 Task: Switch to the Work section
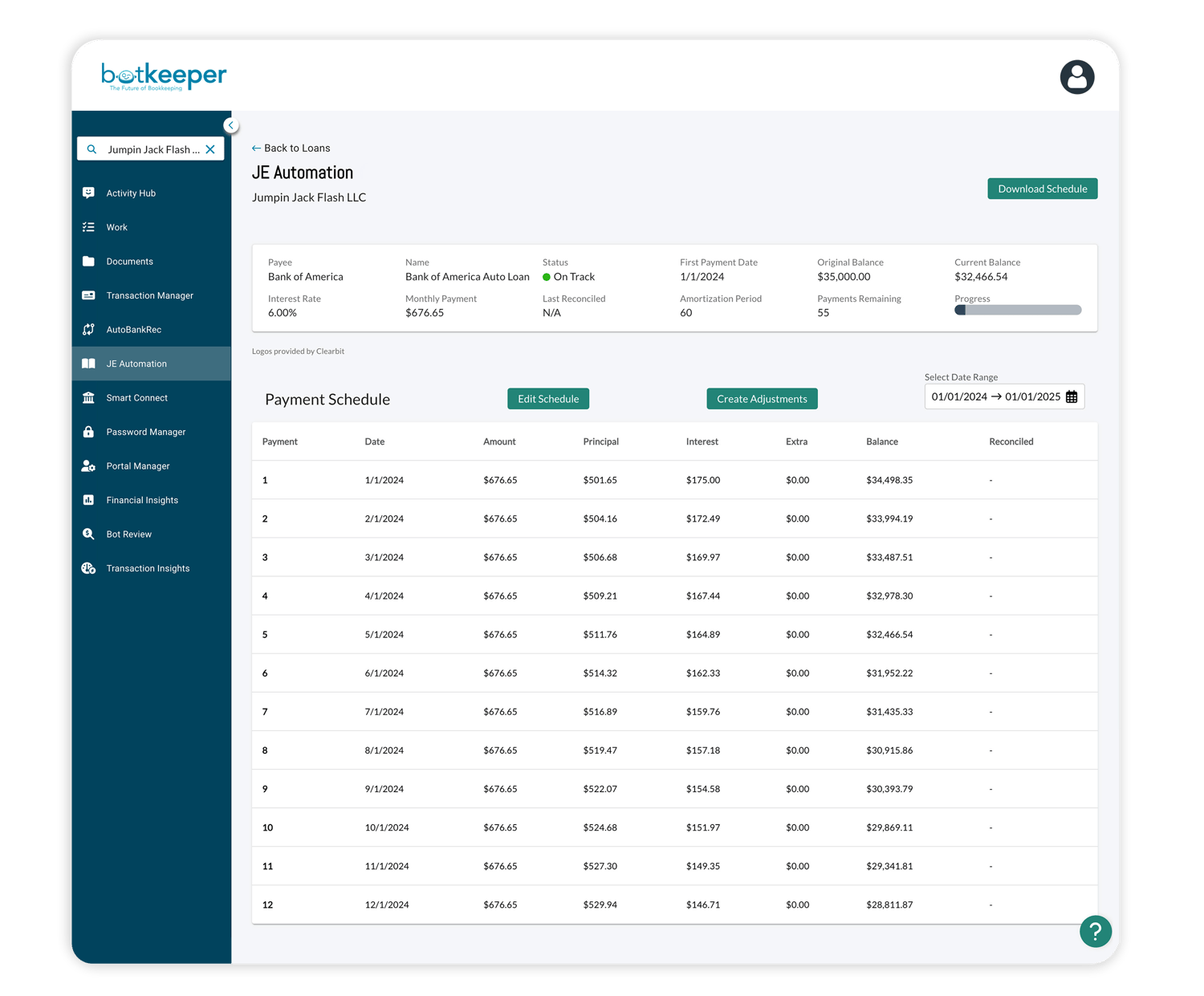click(117, 227)
